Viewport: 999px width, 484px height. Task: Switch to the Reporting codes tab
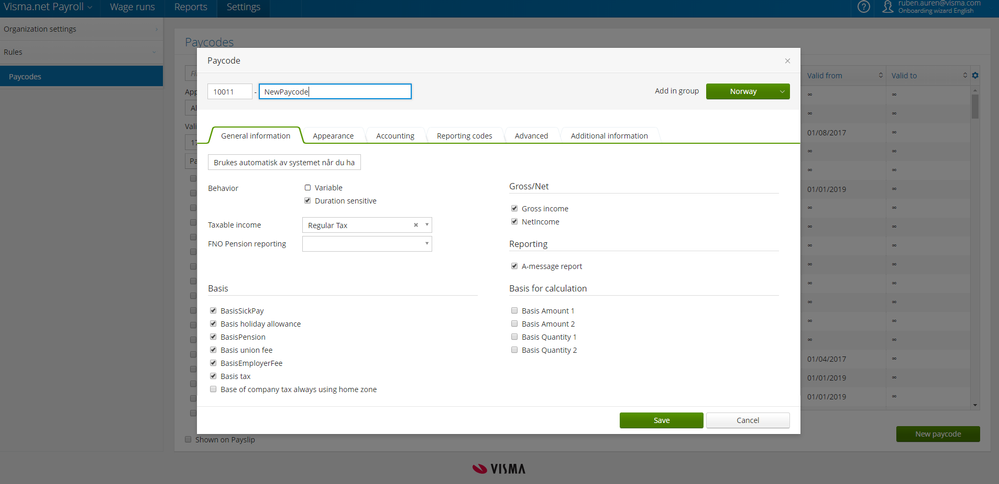464,136
